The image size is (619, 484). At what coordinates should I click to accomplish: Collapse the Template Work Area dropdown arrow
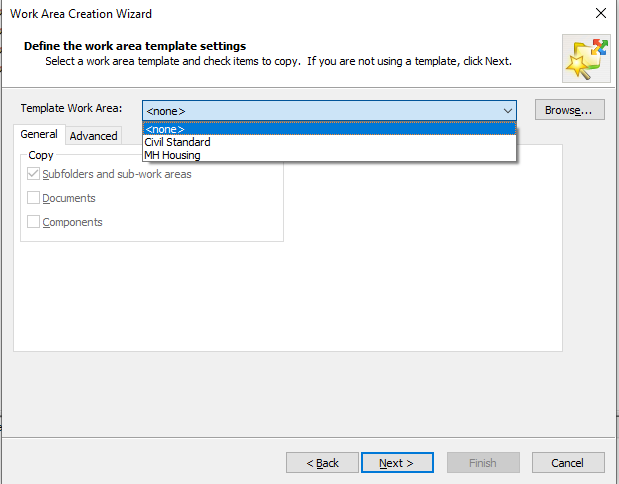click(x=508, y=111)
